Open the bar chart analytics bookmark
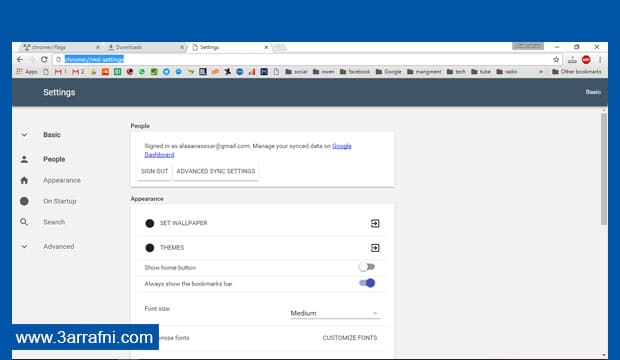The image size is (620, 360). [x=252, y=72]
